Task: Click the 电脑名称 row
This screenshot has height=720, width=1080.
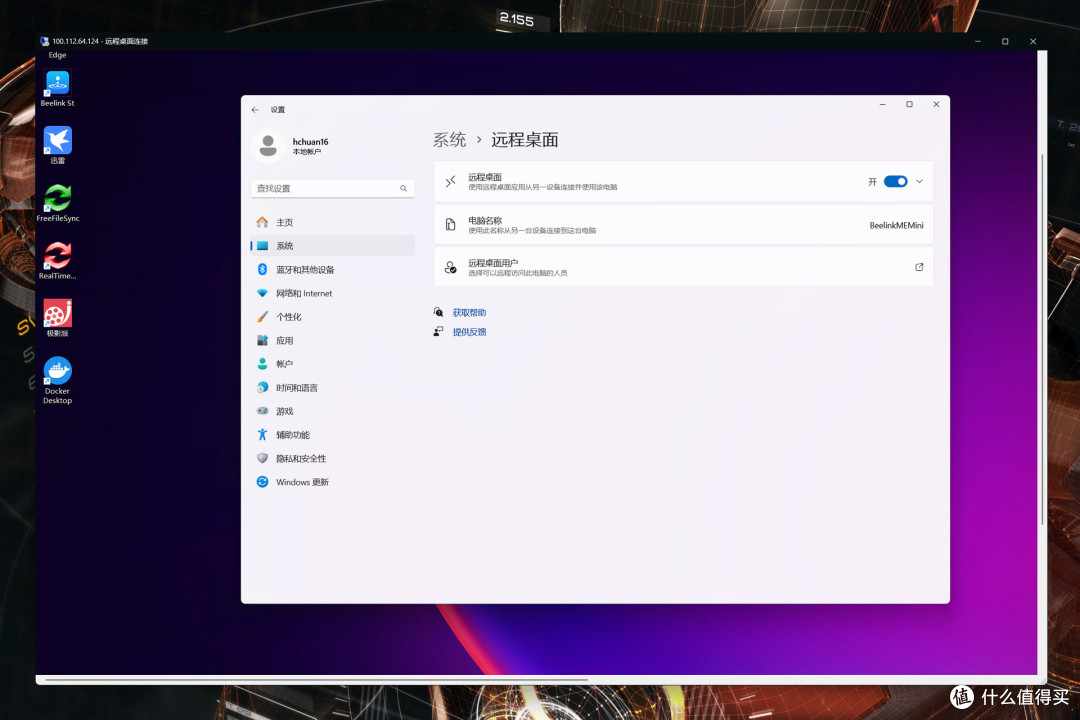Action: tap(683, 225)
